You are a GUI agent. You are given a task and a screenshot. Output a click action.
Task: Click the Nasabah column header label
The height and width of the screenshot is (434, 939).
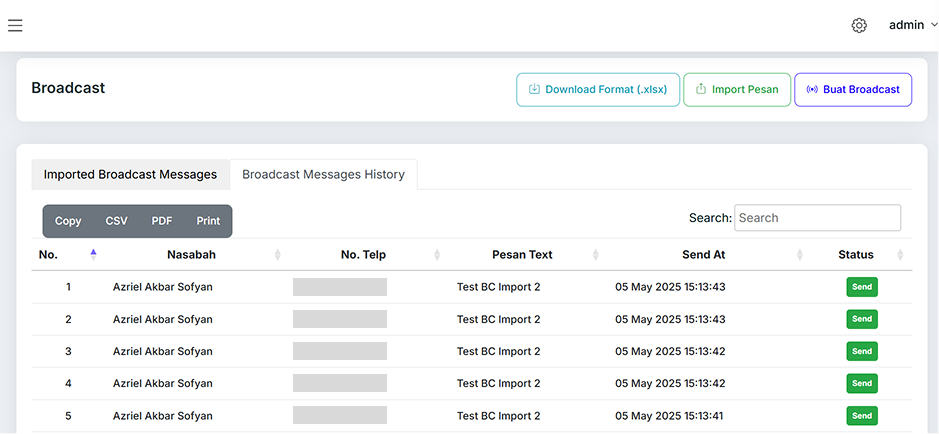[x=191, y=255]
